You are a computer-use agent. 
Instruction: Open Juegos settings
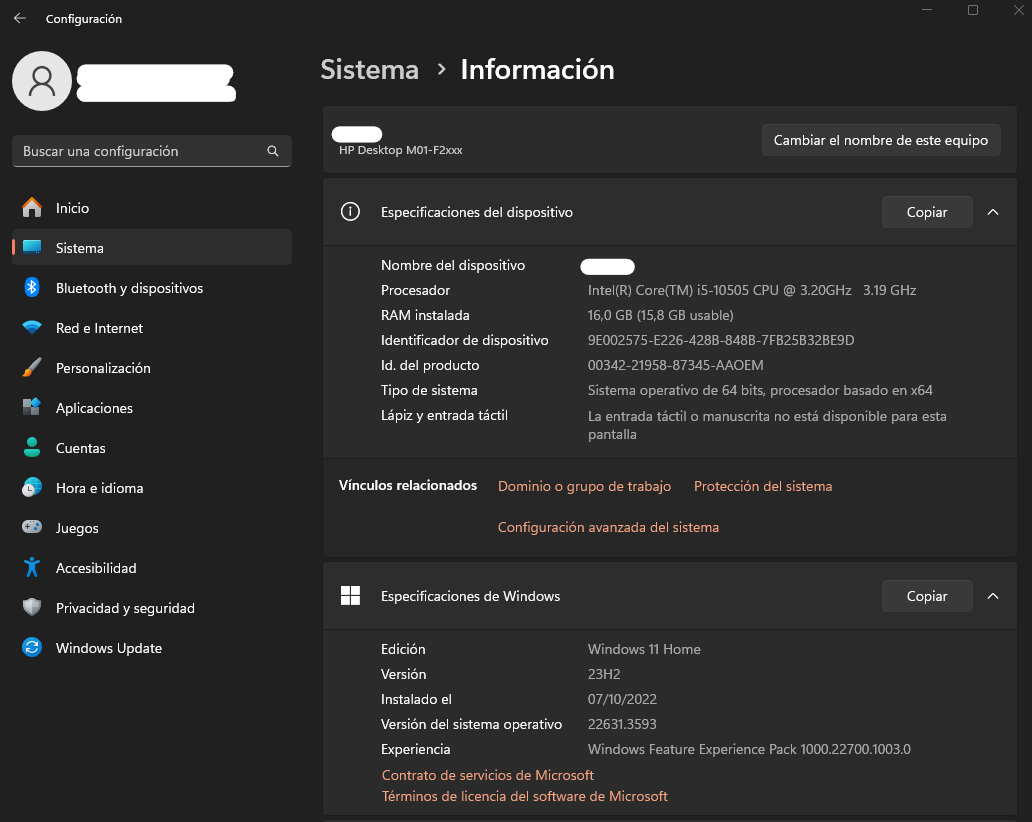(x=152, y=528)
